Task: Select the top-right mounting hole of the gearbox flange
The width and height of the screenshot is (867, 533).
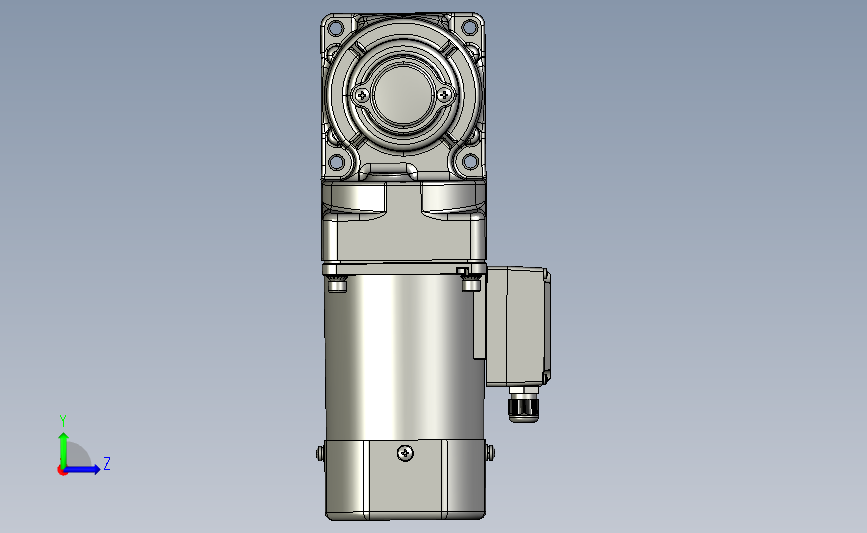Action: tap(469, 27)
